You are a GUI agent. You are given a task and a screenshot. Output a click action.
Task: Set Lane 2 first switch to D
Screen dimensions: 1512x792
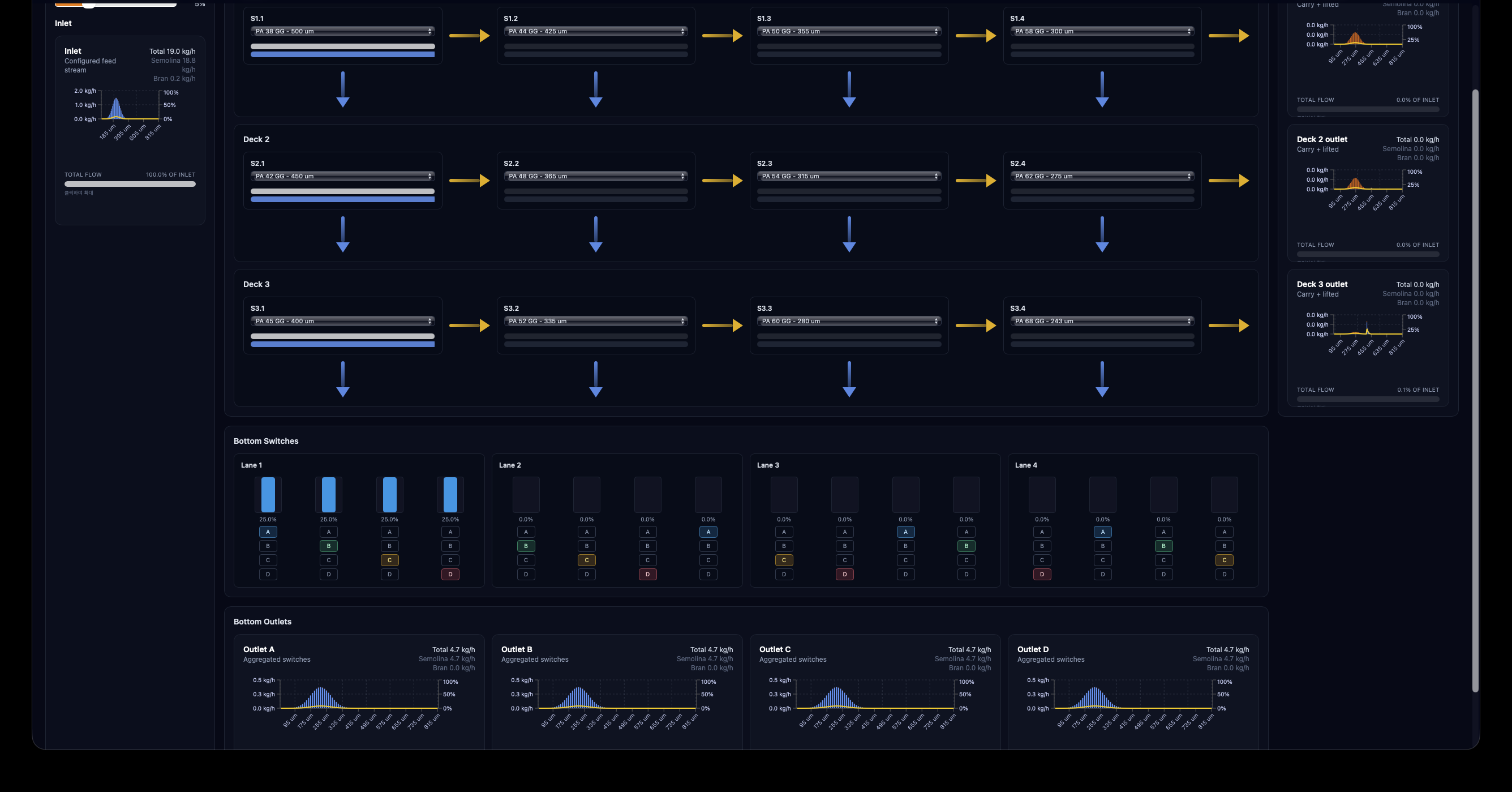[526, 574]
